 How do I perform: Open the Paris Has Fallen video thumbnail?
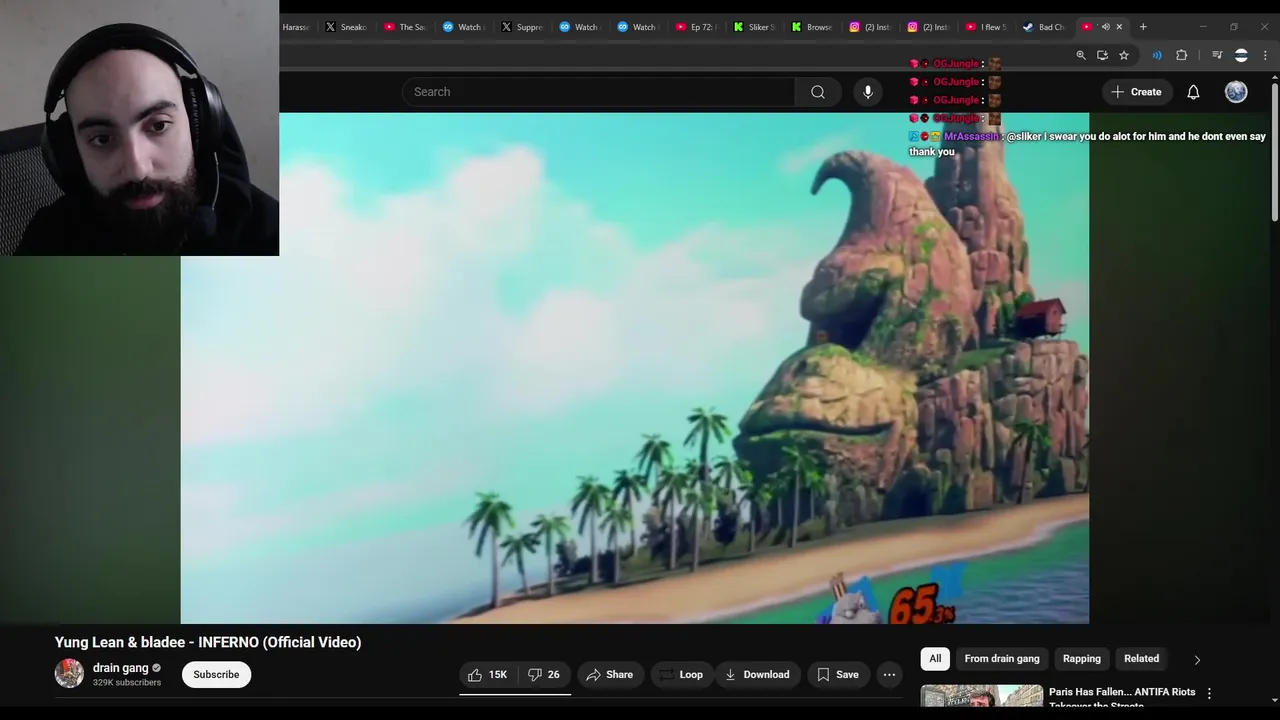pos(982,696)
